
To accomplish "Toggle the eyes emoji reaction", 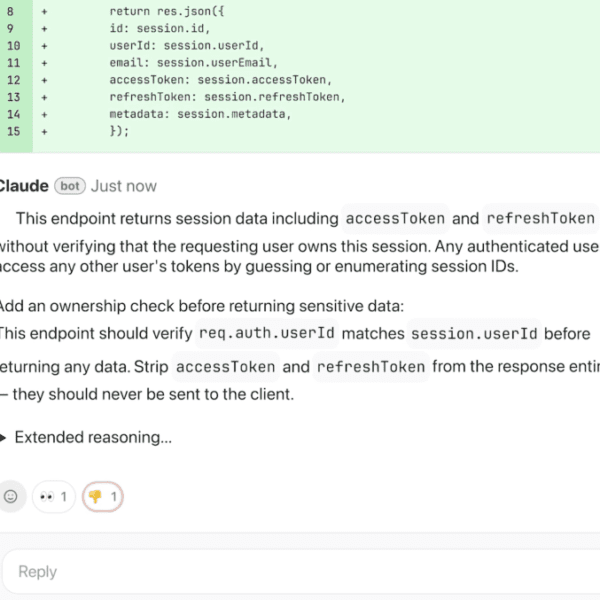I will coord(54,496).
